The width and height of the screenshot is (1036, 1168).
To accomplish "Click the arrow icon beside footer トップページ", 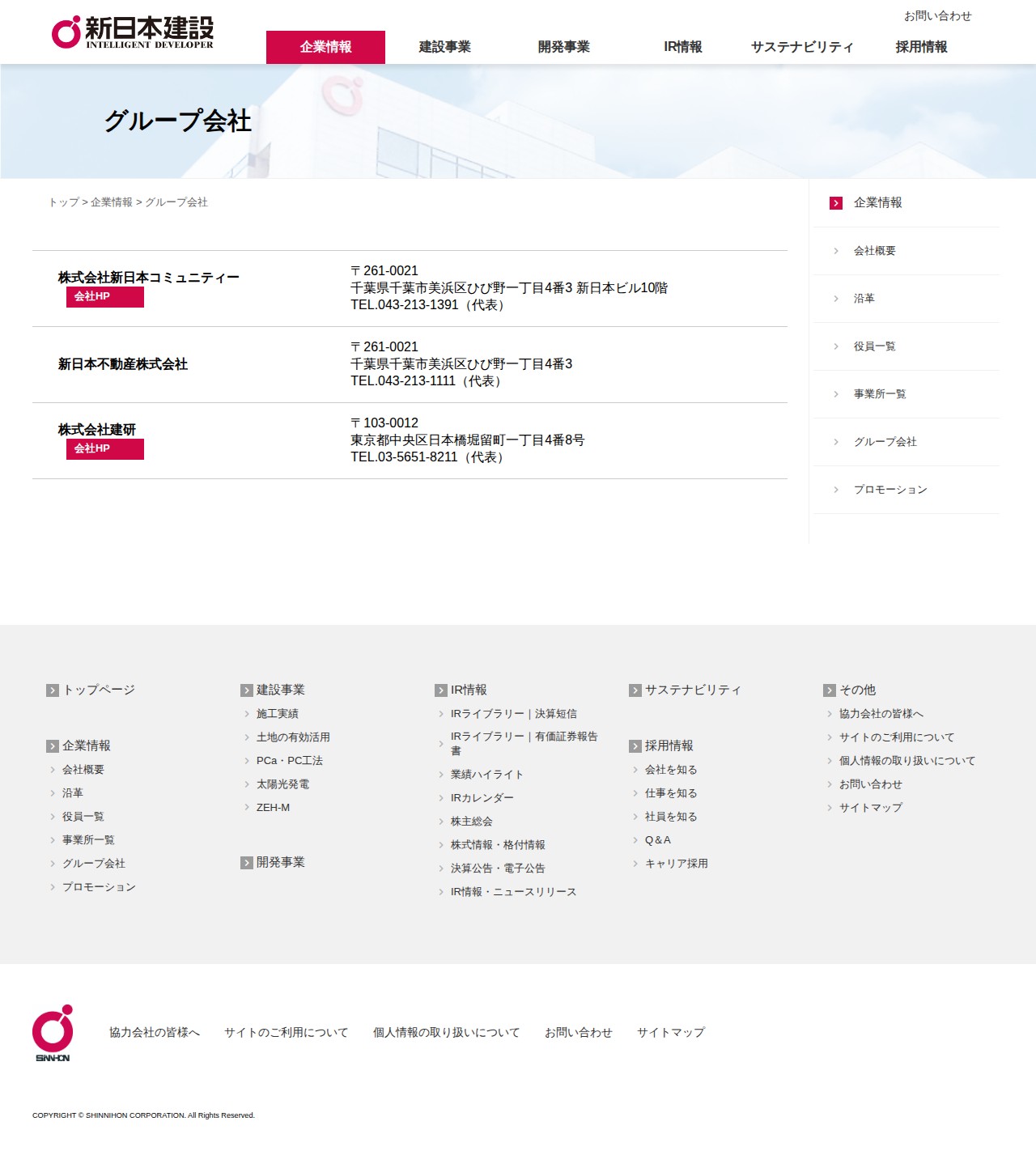I will (53, 690).
